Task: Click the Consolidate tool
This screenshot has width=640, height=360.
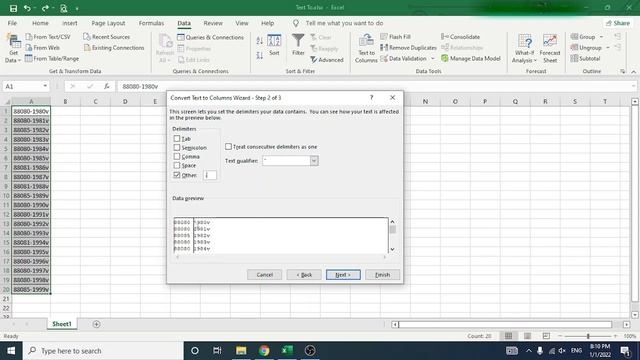Action: tap(460, 37)
